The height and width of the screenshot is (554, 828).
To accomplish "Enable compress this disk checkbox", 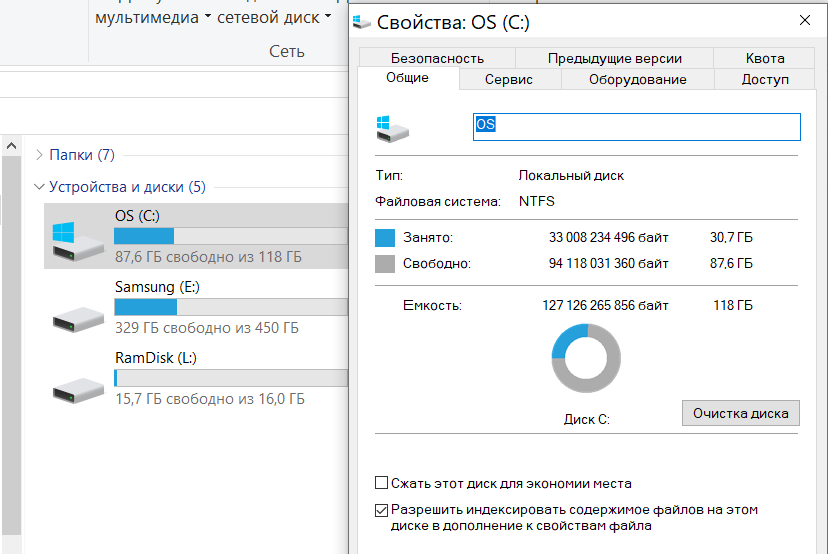I will (x=381, y=483).
